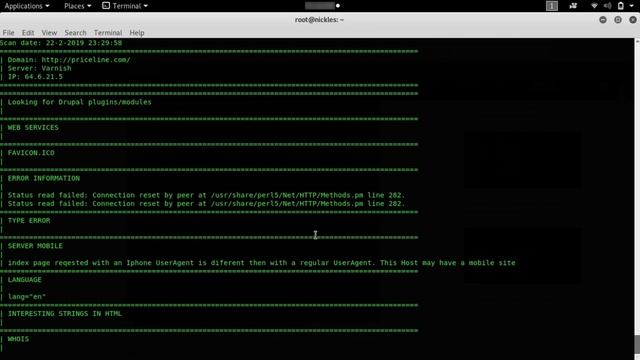Image resolution: width=640 pixels, height=360 pixels.
Task: Open the Edit menu
Action: point(28,33)
